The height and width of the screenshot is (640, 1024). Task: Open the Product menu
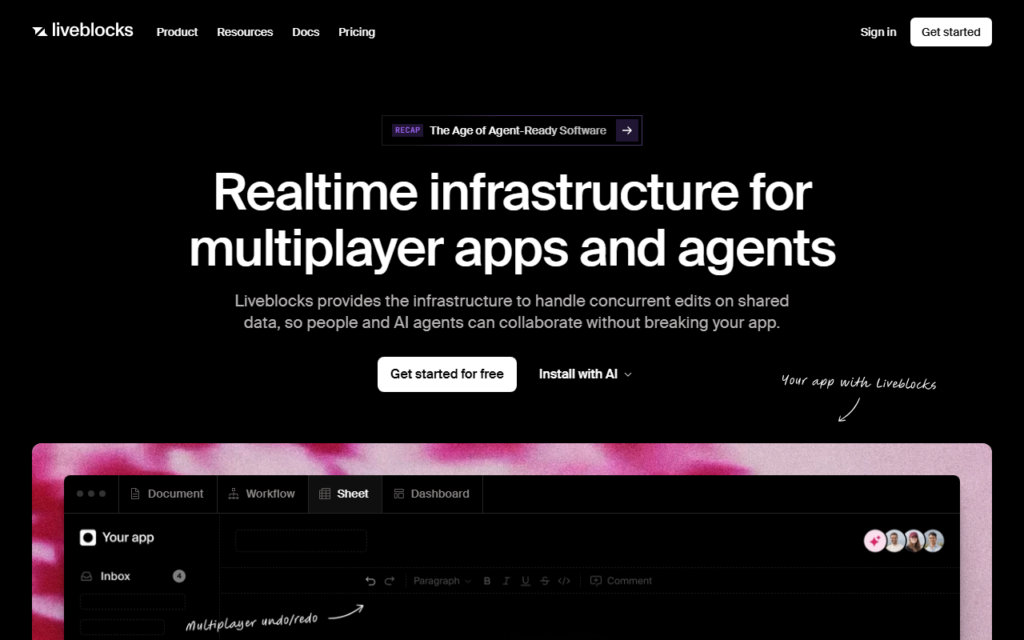(177, 32)
